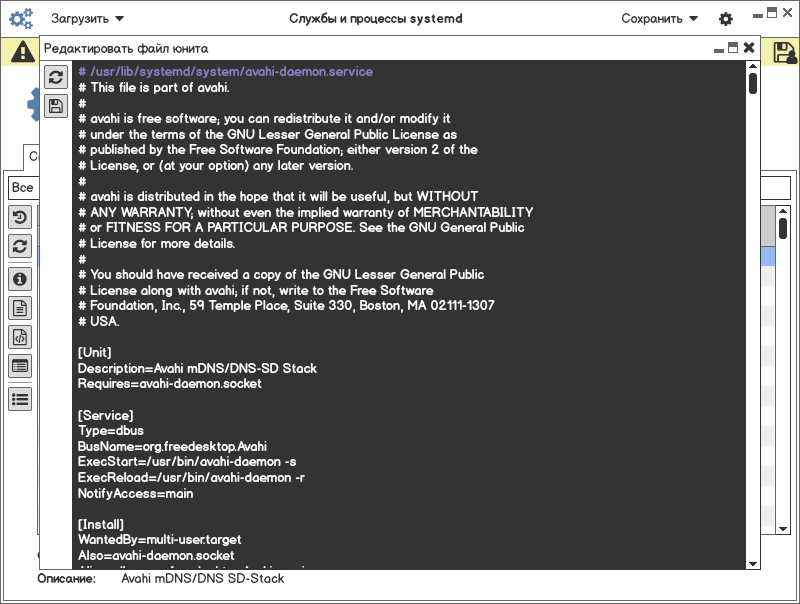The width and height of the screenshot is (800, 604).
Task: Open the document page icon in sidebar
Action: (20, 308)
